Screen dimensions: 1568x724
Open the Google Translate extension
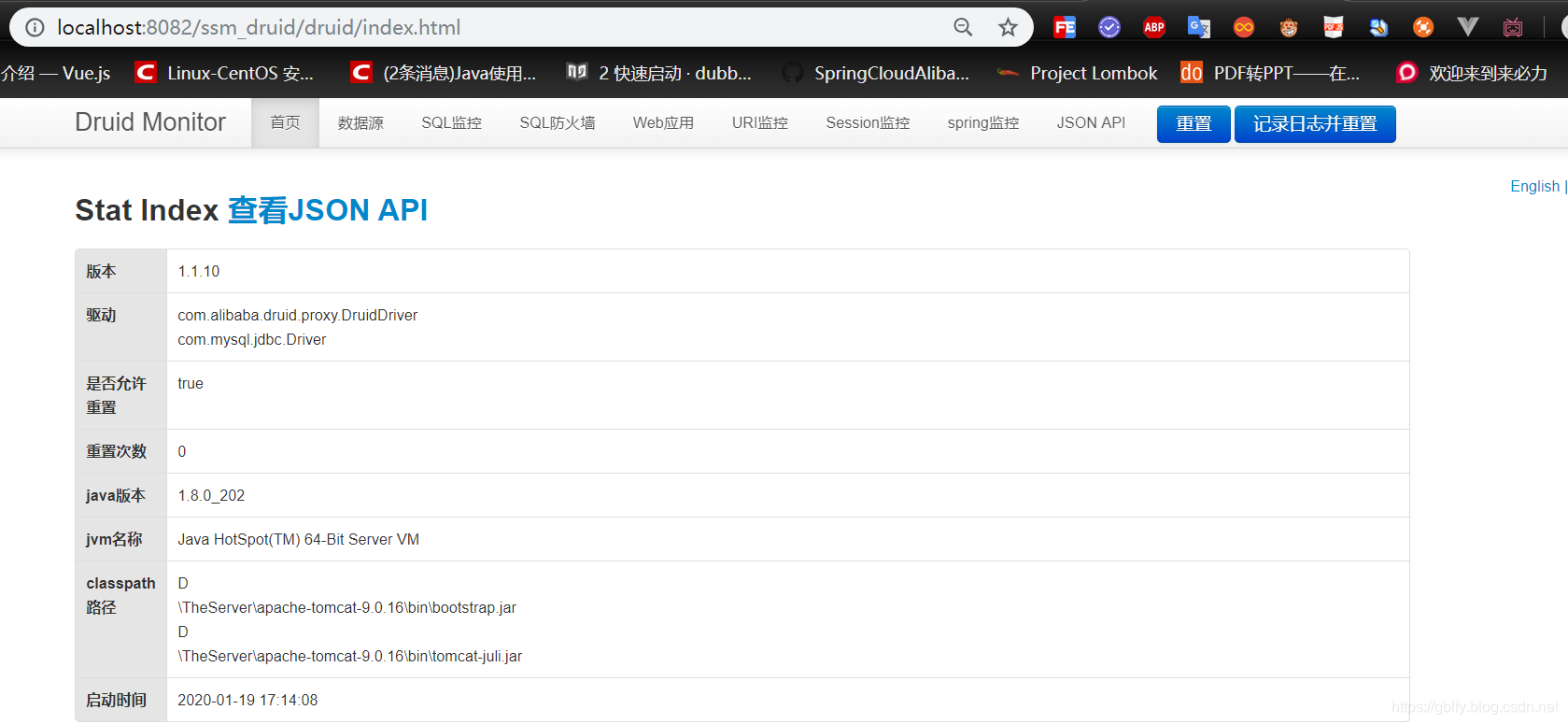1199,27
